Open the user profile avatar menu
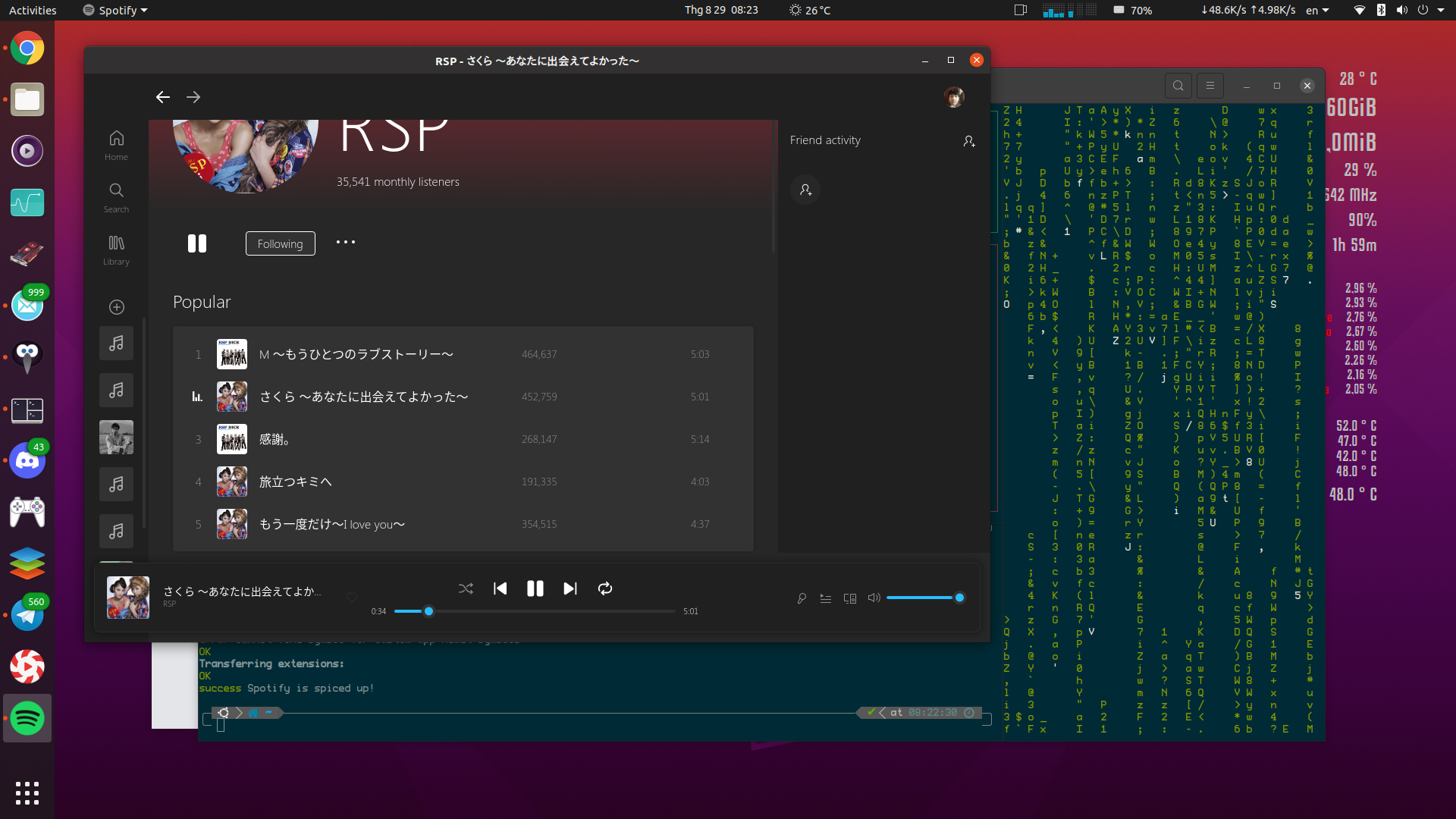1456x819 pixels. click(954, 97)
